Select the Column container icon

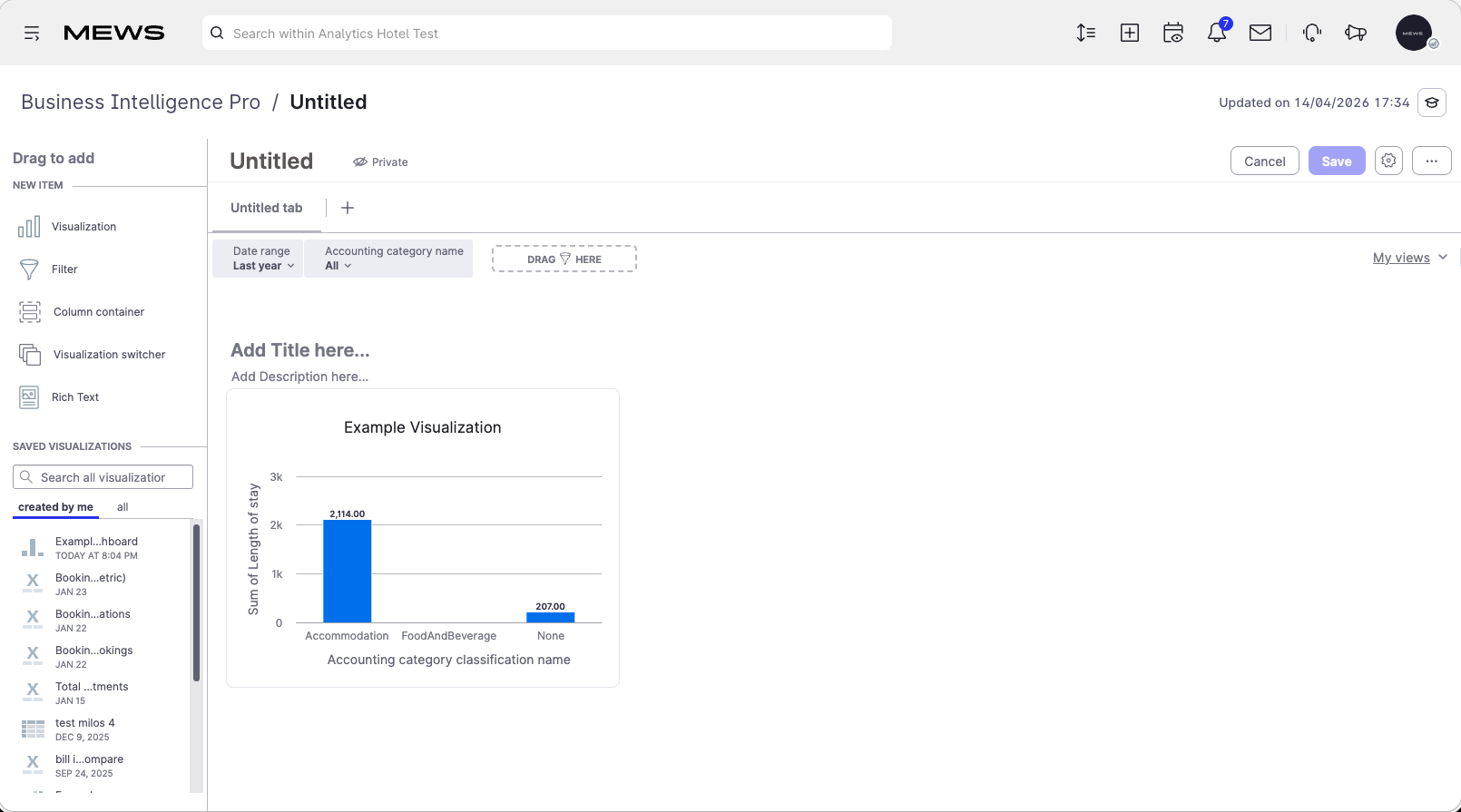click(30, 312)
